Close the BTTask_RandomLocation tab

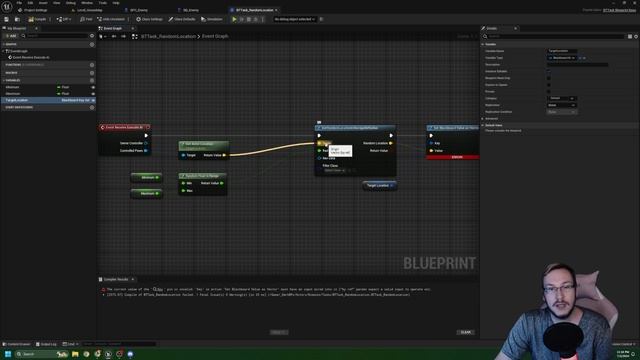pos(276,10)
